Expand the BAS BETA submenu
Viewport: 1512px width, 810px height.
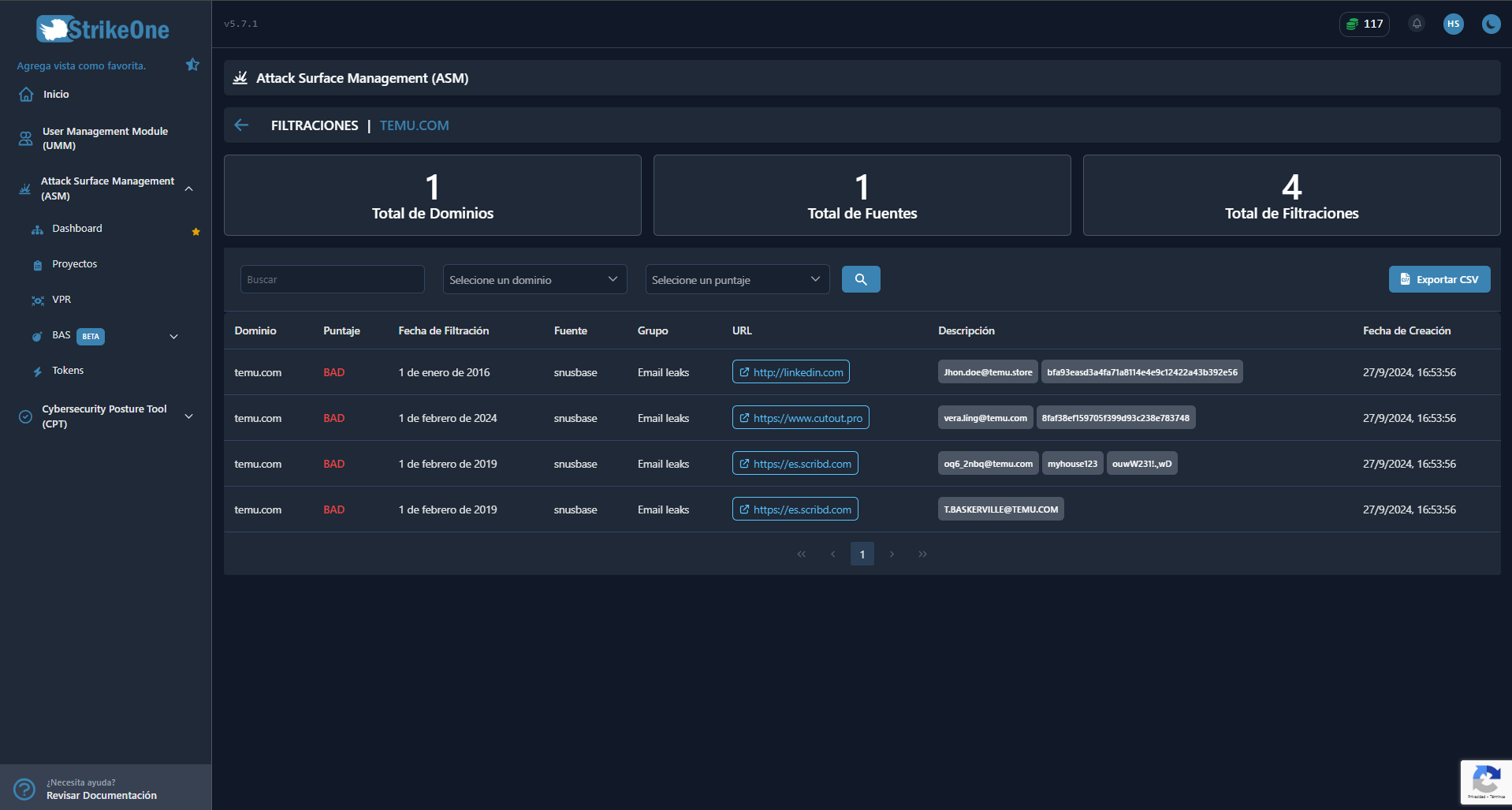[173, 336]
